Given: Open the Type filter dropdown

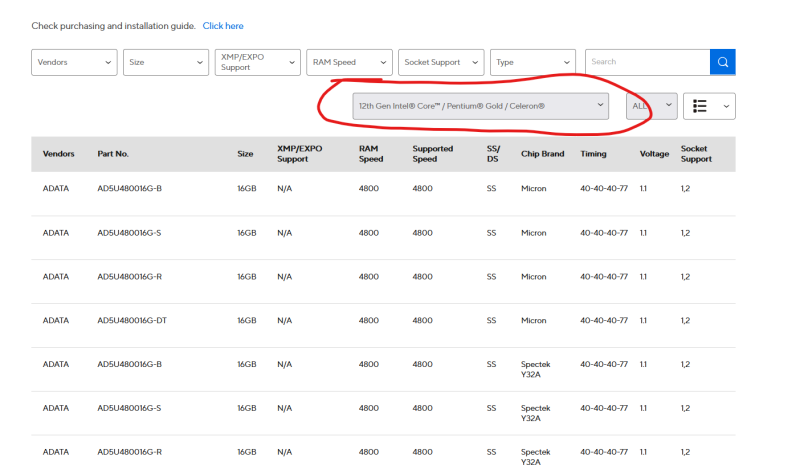Looking at the screenshot, I should (533, 62).
